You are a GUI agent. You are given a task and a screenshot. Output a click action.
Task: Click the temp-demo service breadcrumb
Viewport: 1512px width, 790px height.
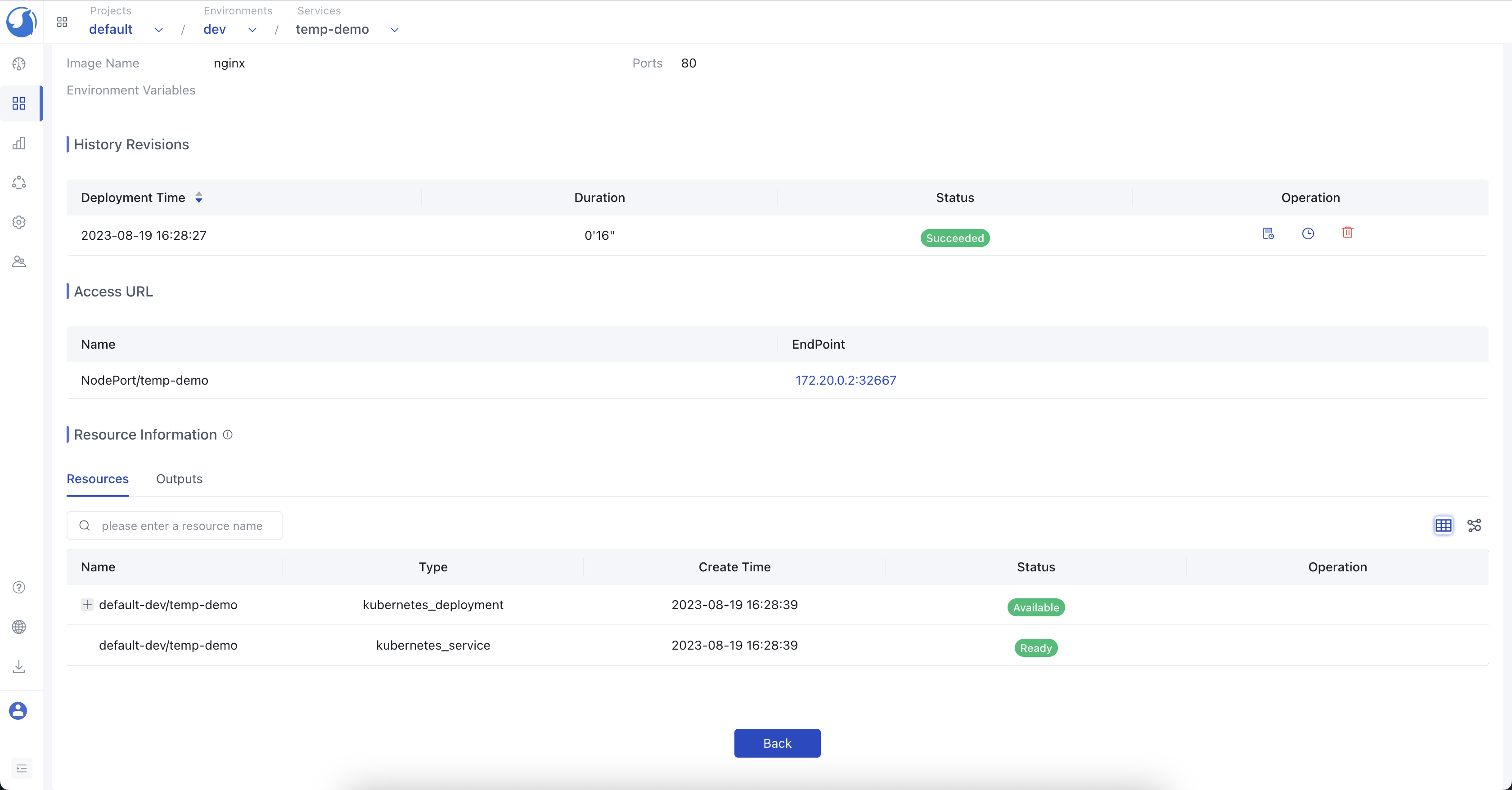click(332, 29)
